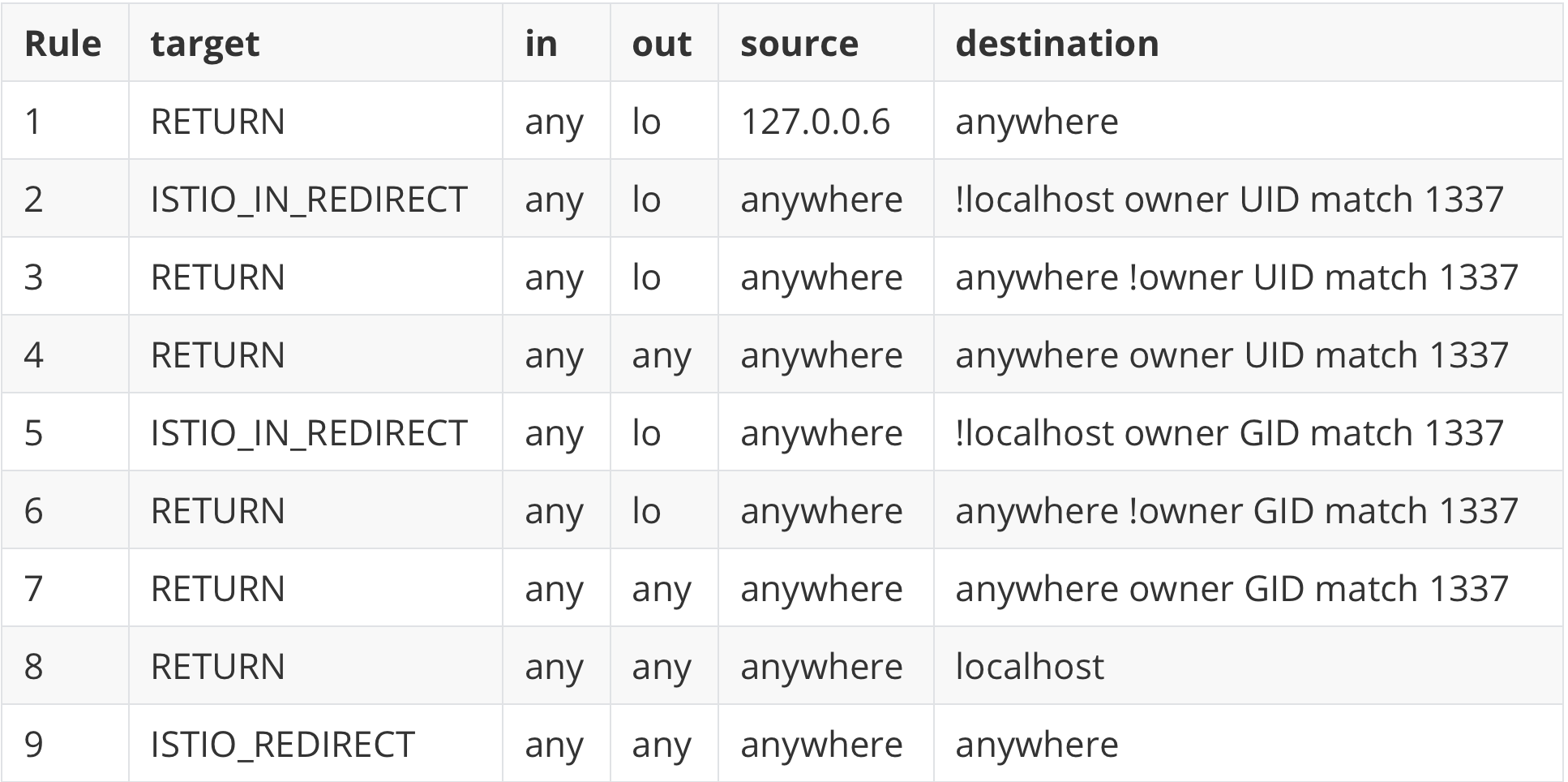
Task: Click the 'in' column header
Action: point(541,44)
